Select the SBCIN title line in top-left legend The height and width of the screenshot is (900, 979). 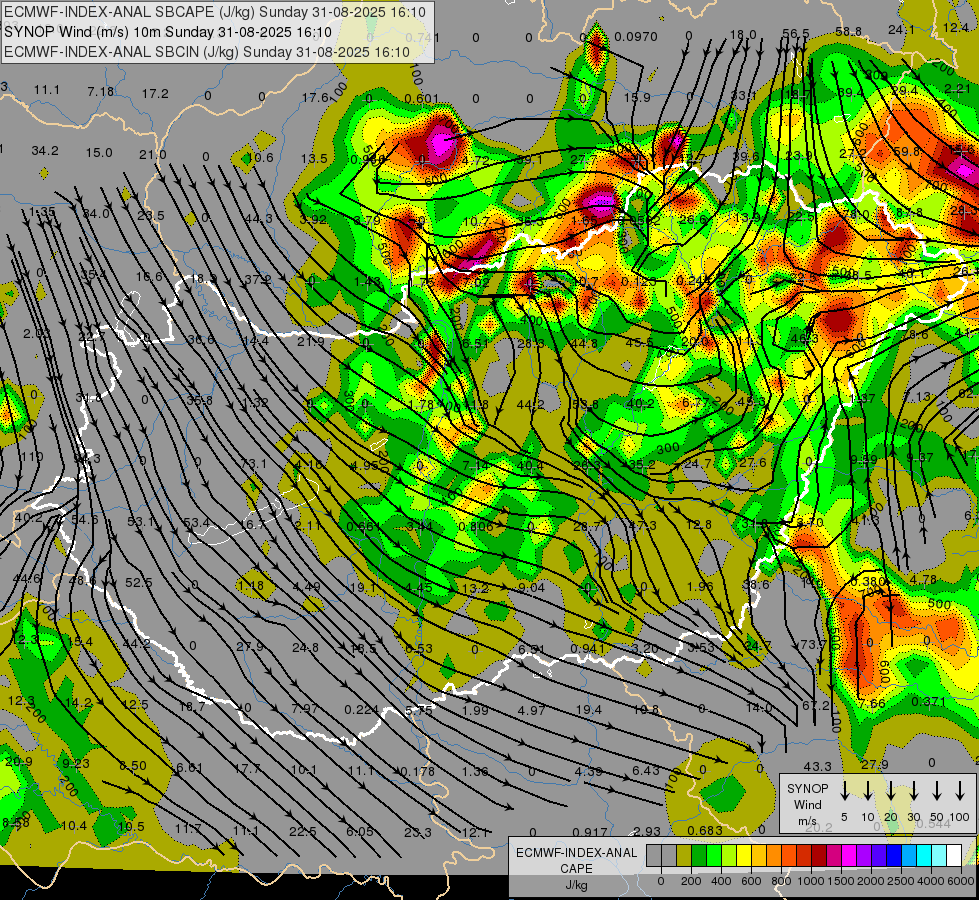click(x=207, y=52)
